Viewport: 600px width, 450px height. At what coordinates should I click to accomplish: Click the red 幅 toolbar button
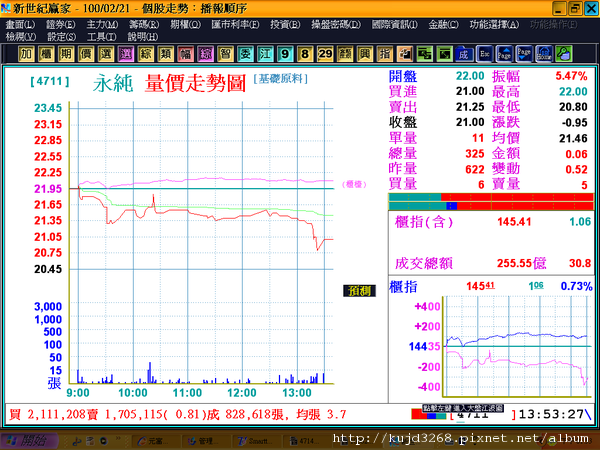[186, 54]
